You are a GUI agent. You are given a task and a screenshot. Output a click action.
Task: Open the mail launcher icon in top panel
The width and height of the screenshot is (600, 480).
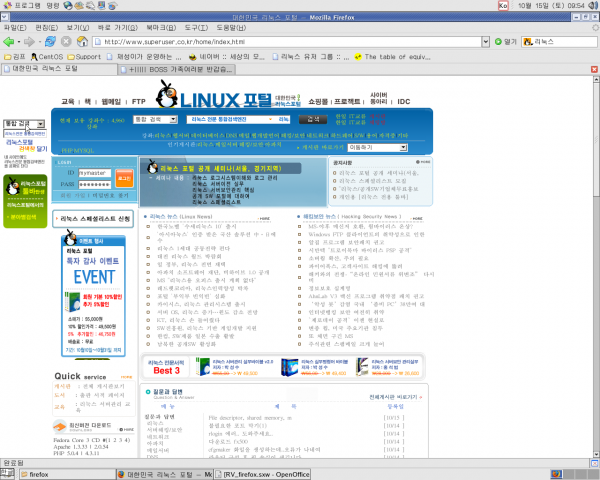click(x=79, y=5)
